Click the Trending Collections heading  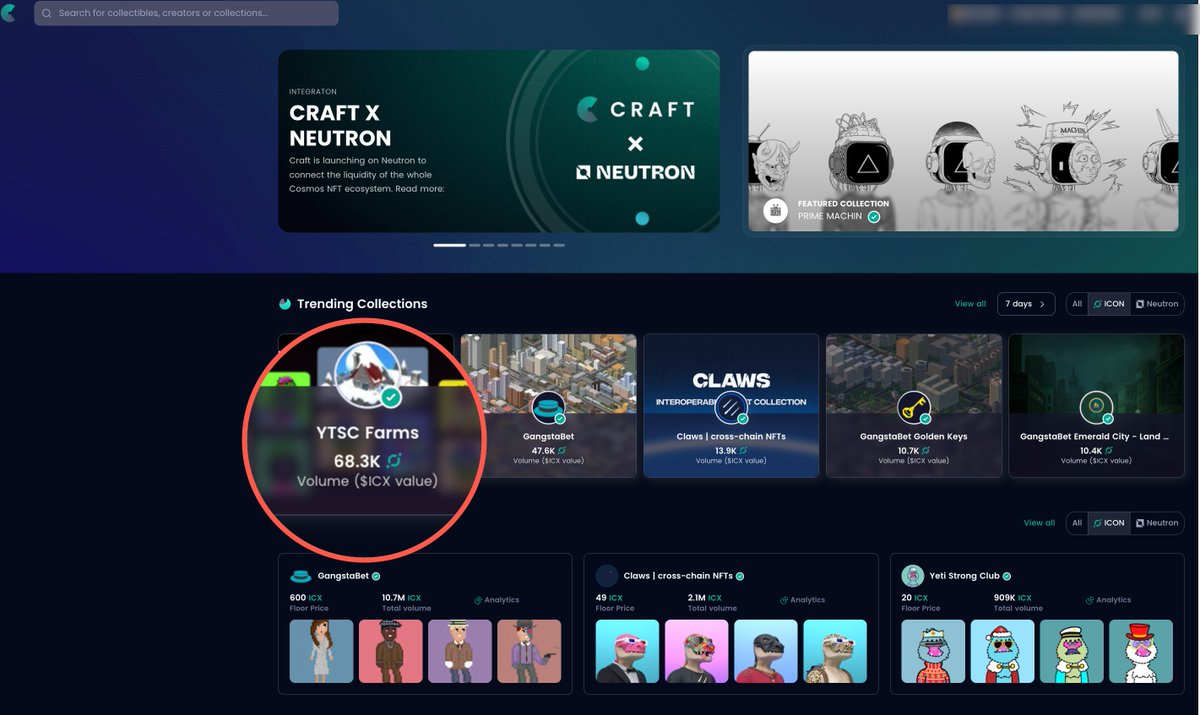362,304
